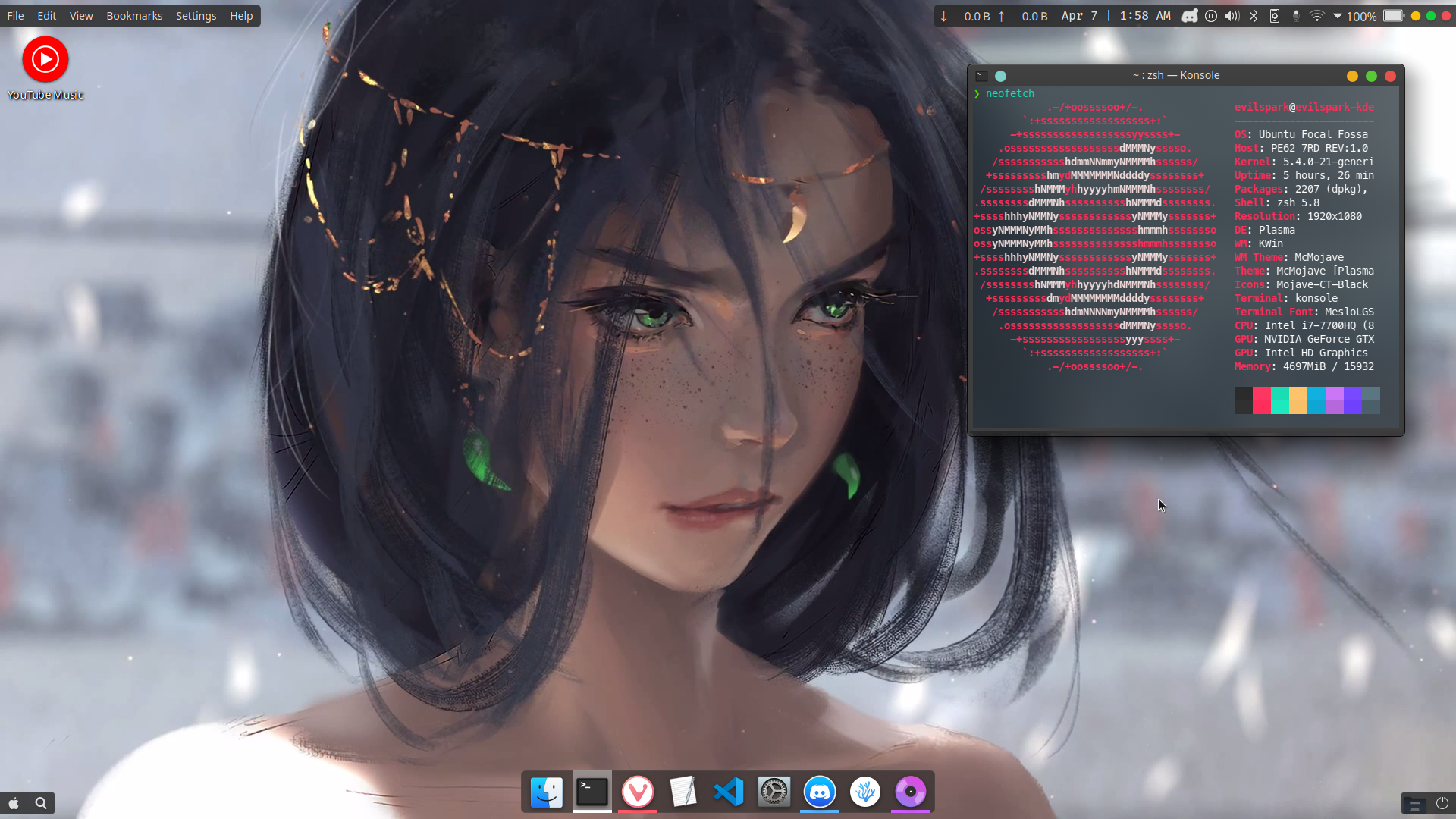Open the Finder file manager in dock

(546, 792)
